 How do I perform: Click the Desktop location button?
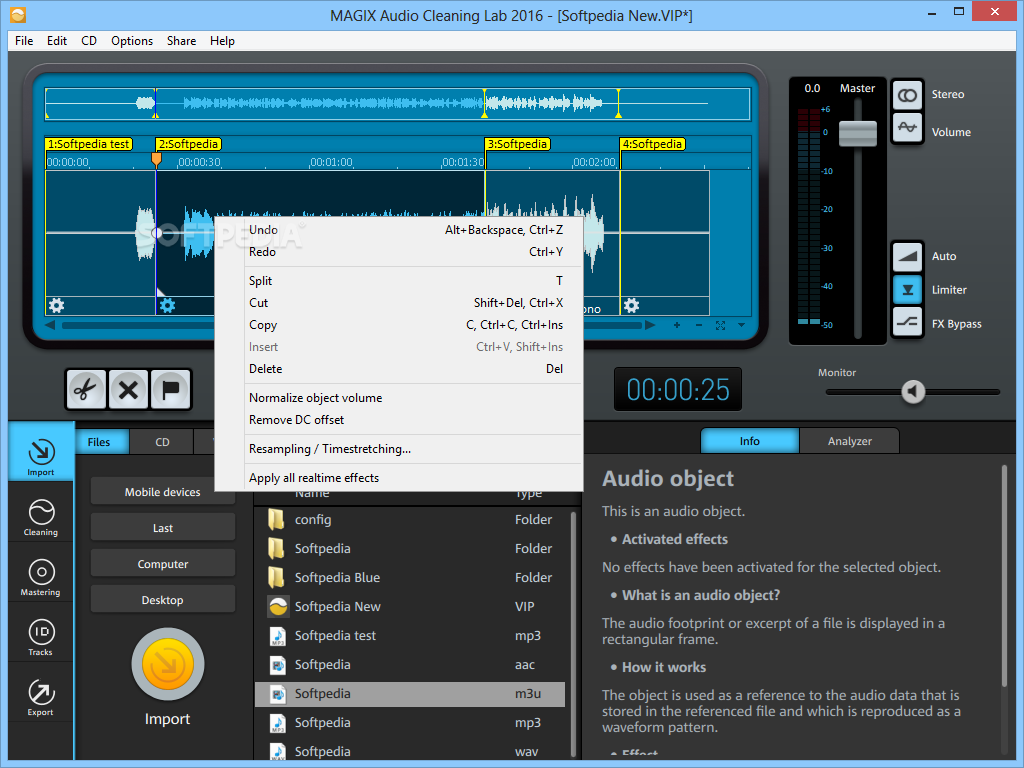click(x=163, y=600)
